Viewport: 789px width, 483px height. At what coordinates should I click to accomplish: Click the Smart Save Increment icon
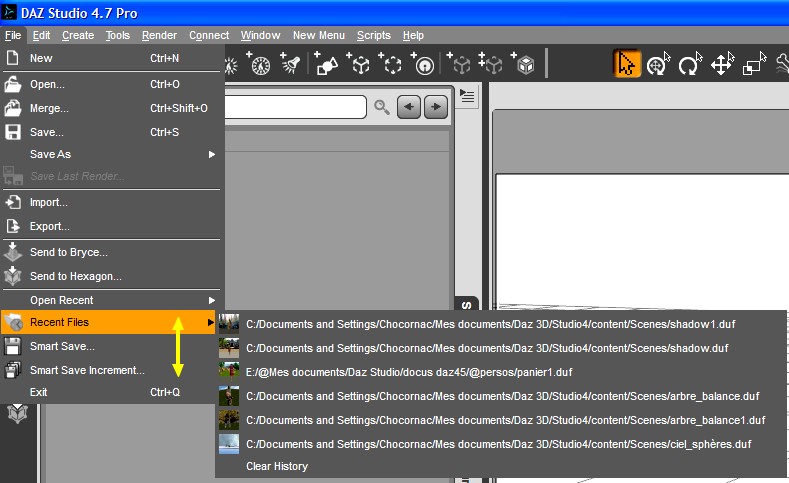pos(13,370)
